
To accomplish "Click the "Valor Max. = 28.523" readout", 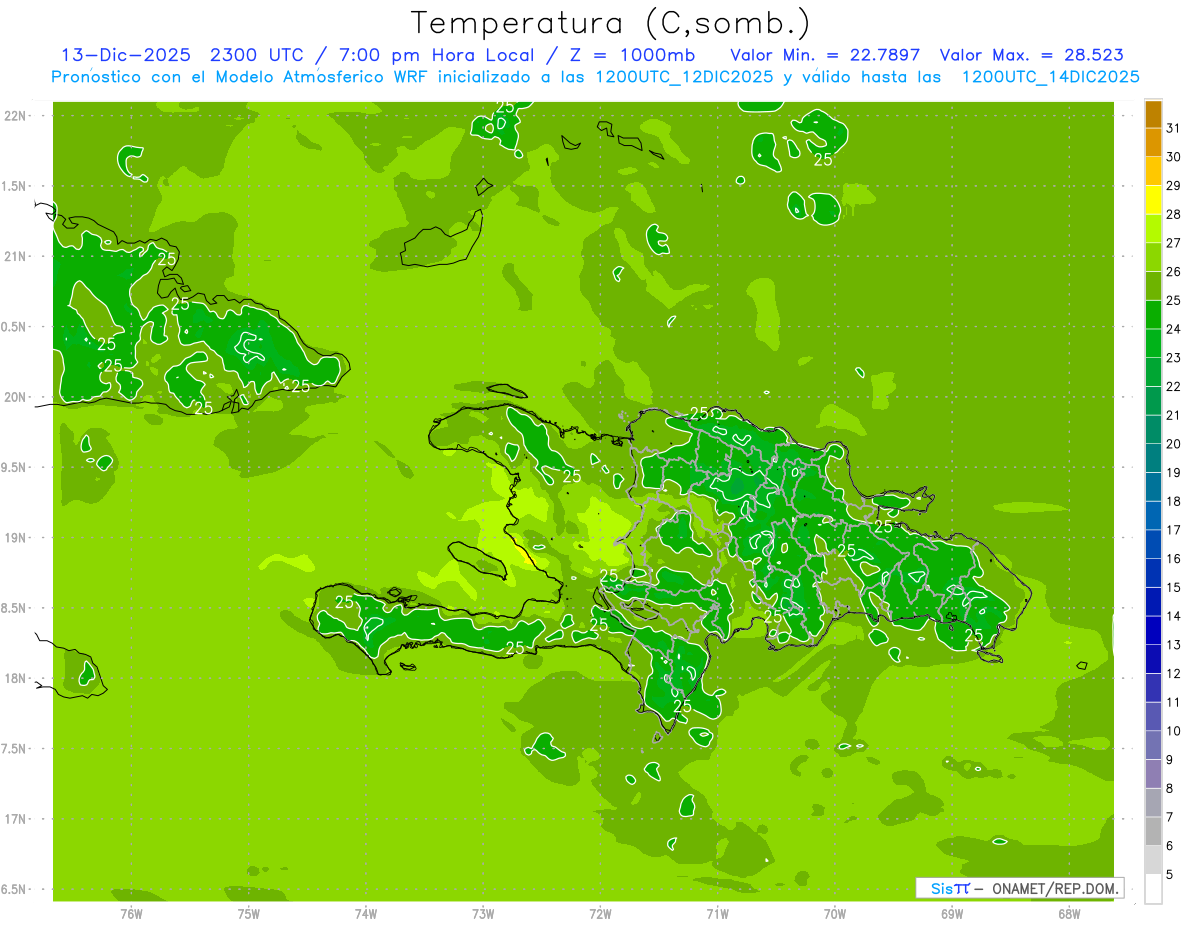I will point(1032,55).
